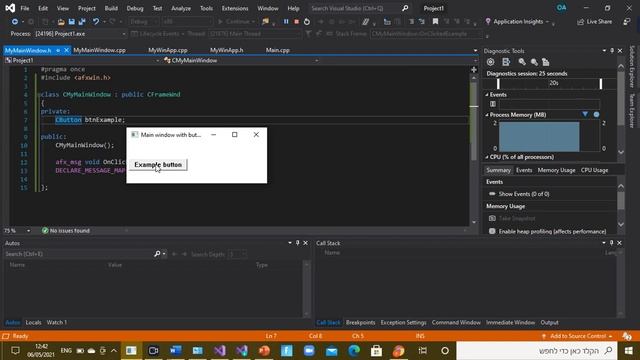Open Solution Explorer side tab

coord(632,67)
